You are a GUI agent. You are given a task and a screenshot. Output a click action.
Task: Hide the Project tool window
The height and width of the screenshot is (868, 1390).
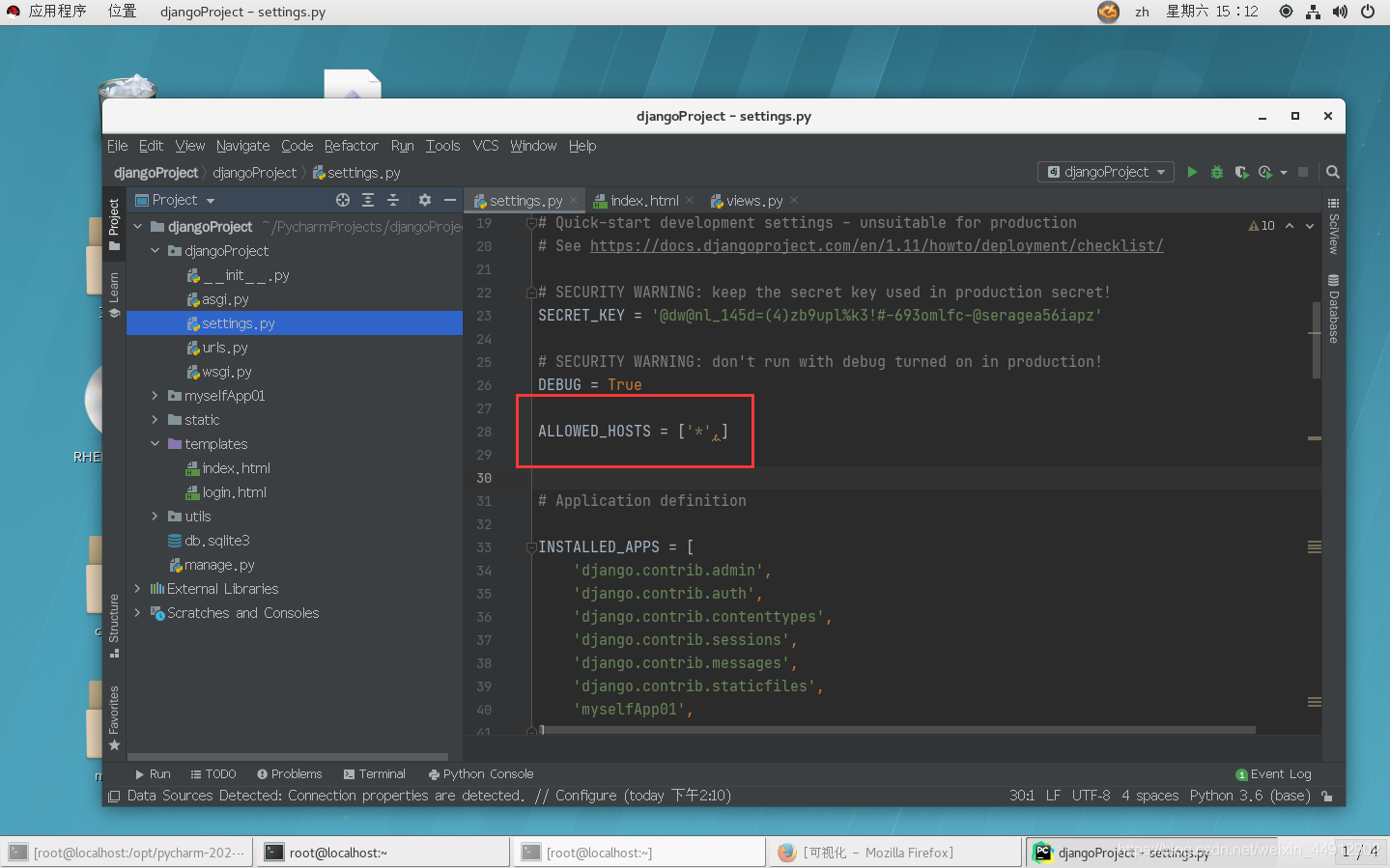click(449, 200)
